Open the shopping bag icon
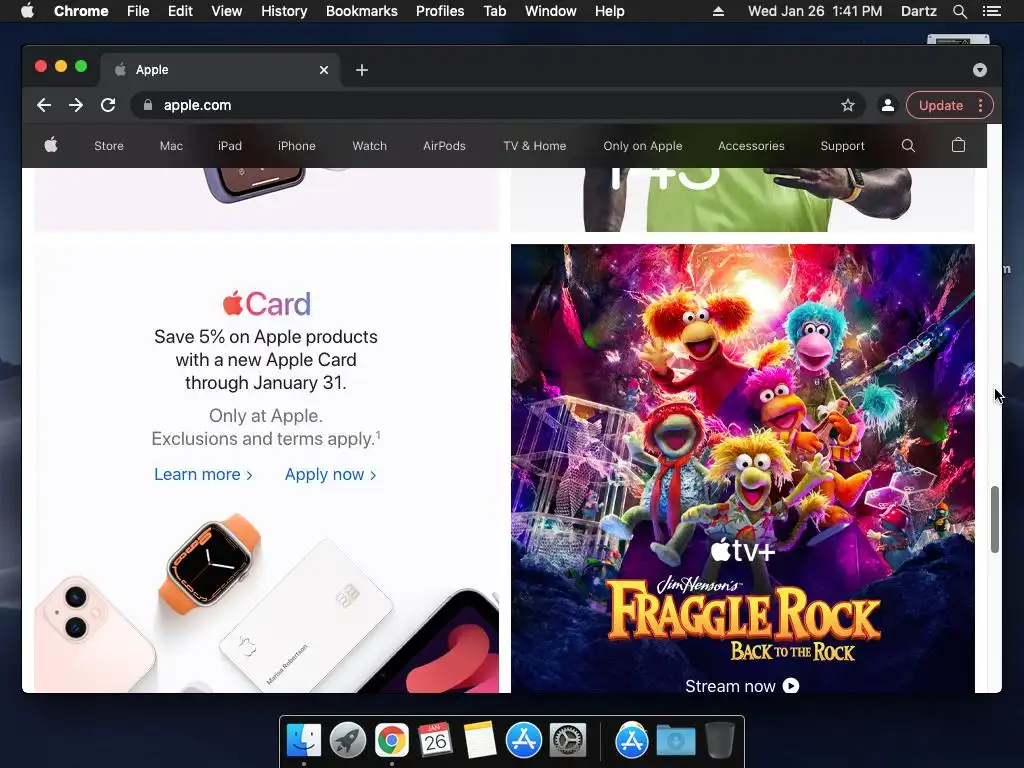Viewport: 1024px width, 768px height. pyautogui.click(x=958, y=145)
